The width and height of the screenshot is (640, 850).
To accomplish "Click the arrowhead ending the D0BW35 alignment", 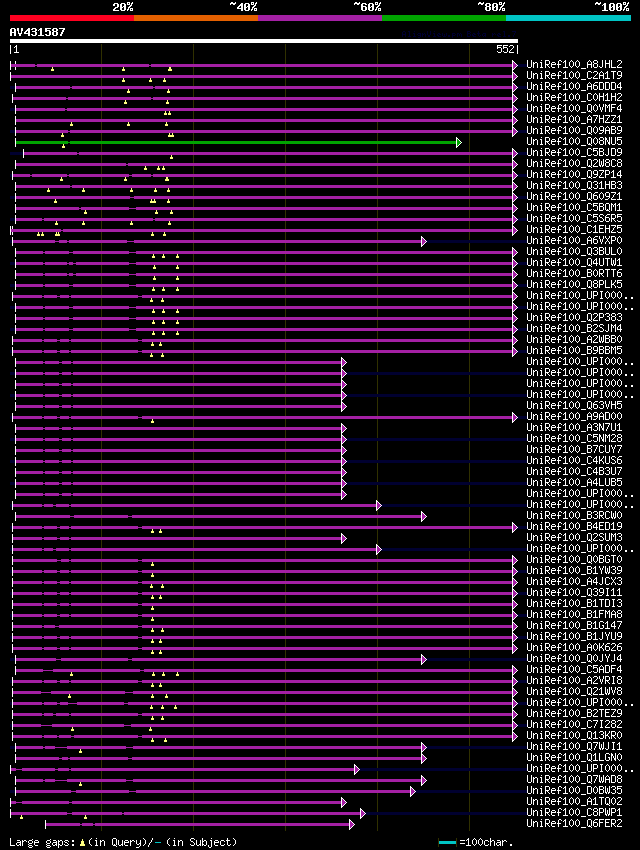I will pos(413,791).
